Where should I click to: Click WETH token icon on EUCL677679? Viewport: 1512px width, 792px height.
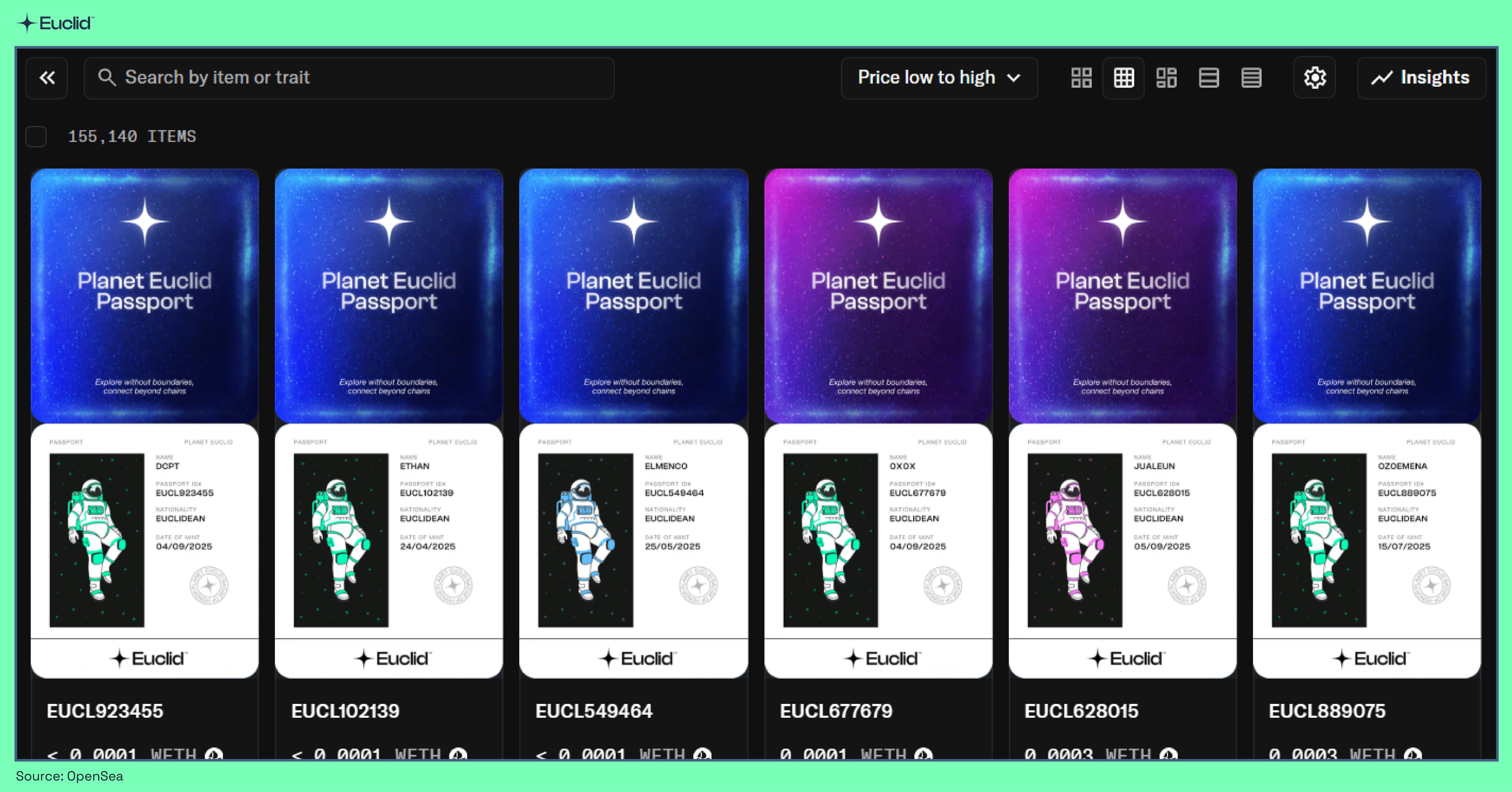pyautogui.click(x=923, y=754)
